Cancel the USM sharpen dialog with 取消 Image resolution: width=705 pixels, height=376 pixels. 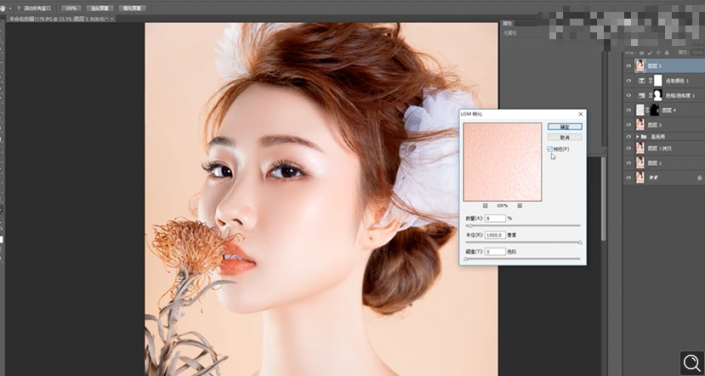pyautogui.click(x=565, y=137)
